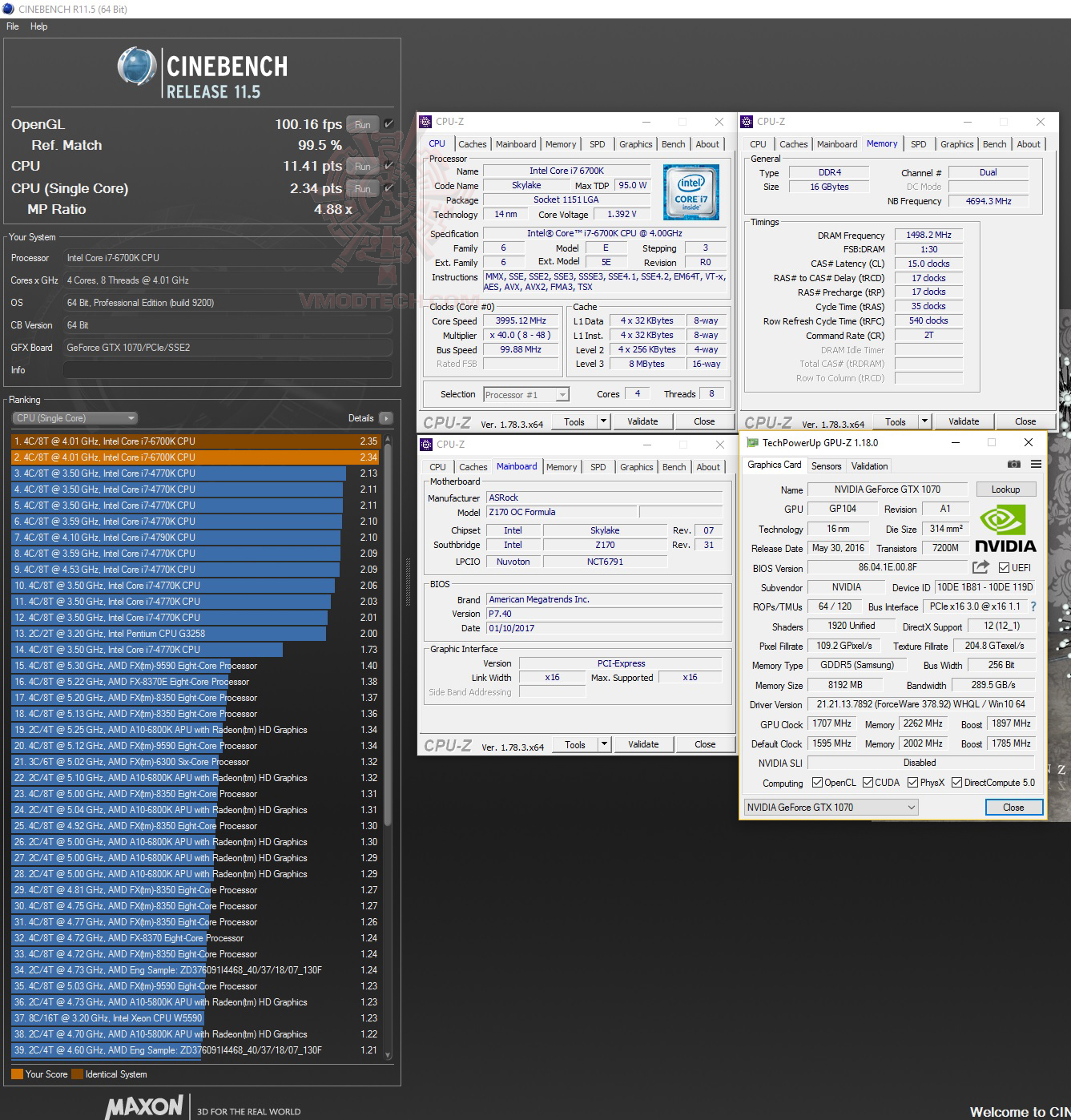Viewport: 1071px width, 1120px height.
Task: Open the Help menu in Cinebench
Action: 38,26
